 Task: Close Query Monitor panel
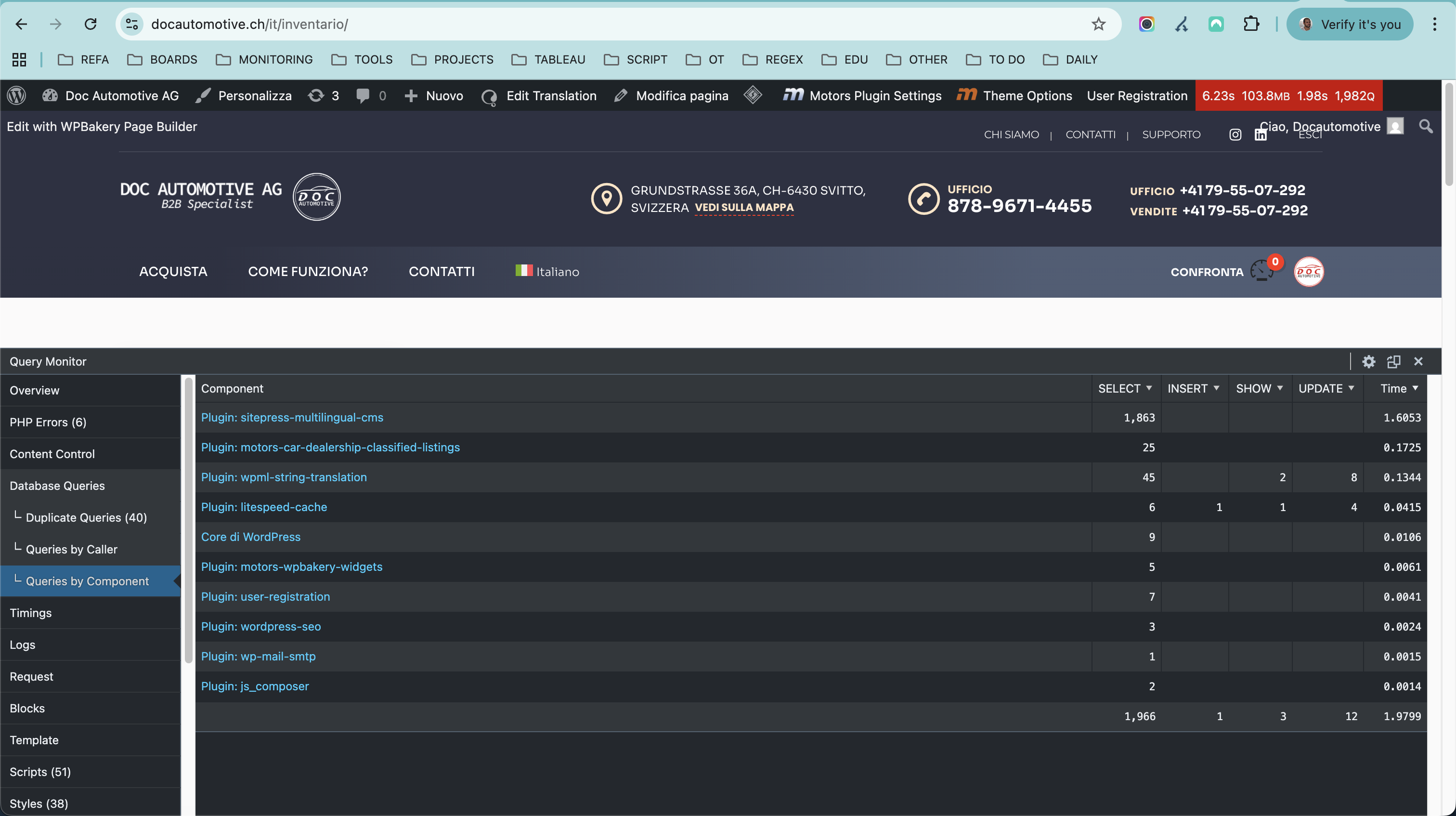pos(1418,361)
